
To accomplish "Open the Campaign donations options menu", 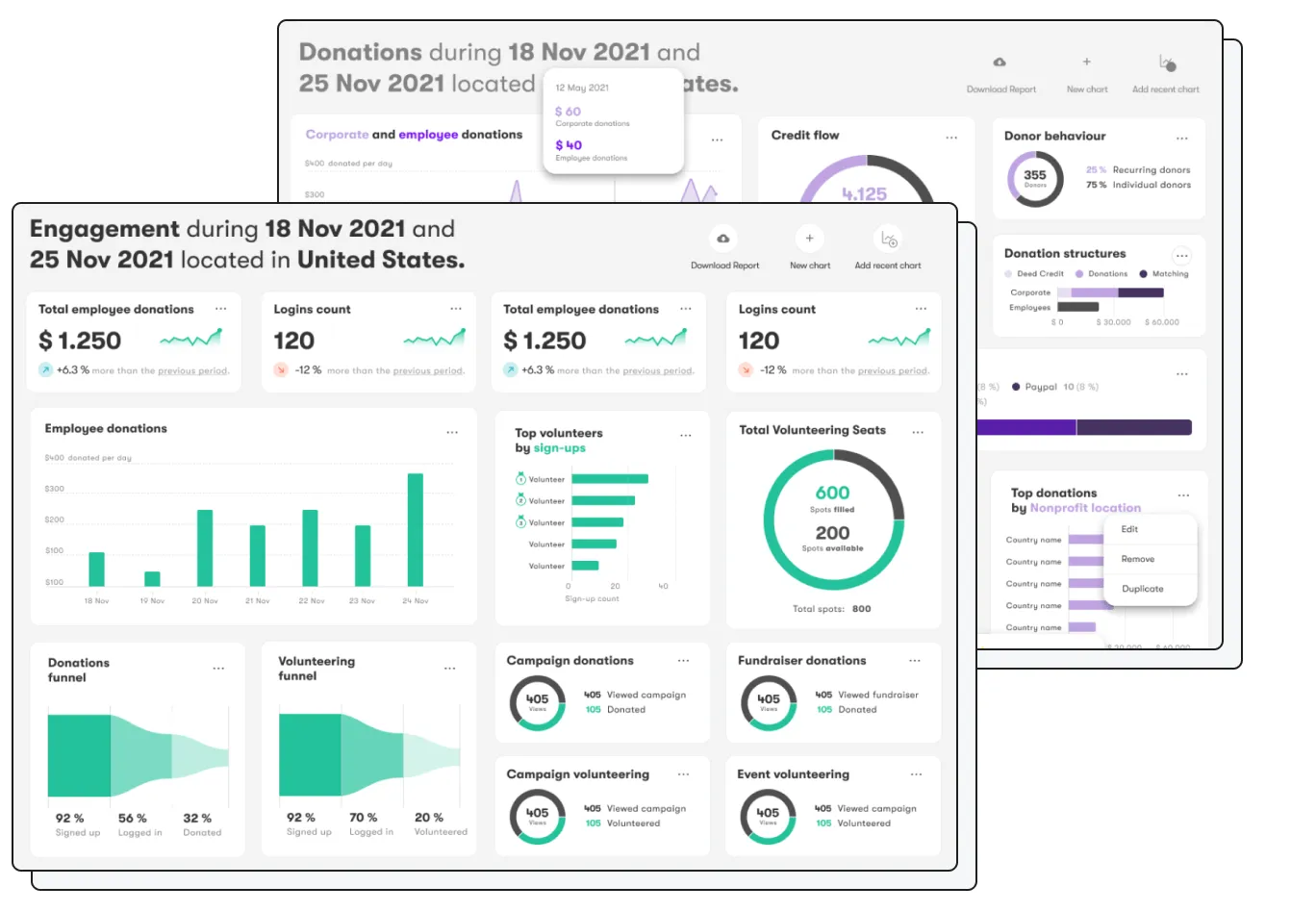I will coord(683,661).
